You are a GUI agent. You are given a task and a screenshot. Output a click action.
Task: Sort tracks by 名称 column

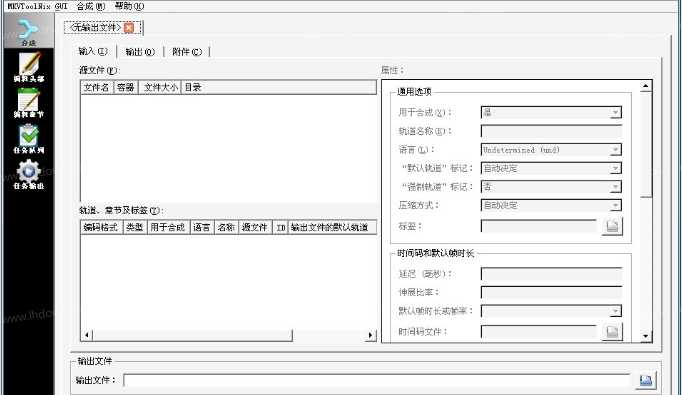[226, 227]
